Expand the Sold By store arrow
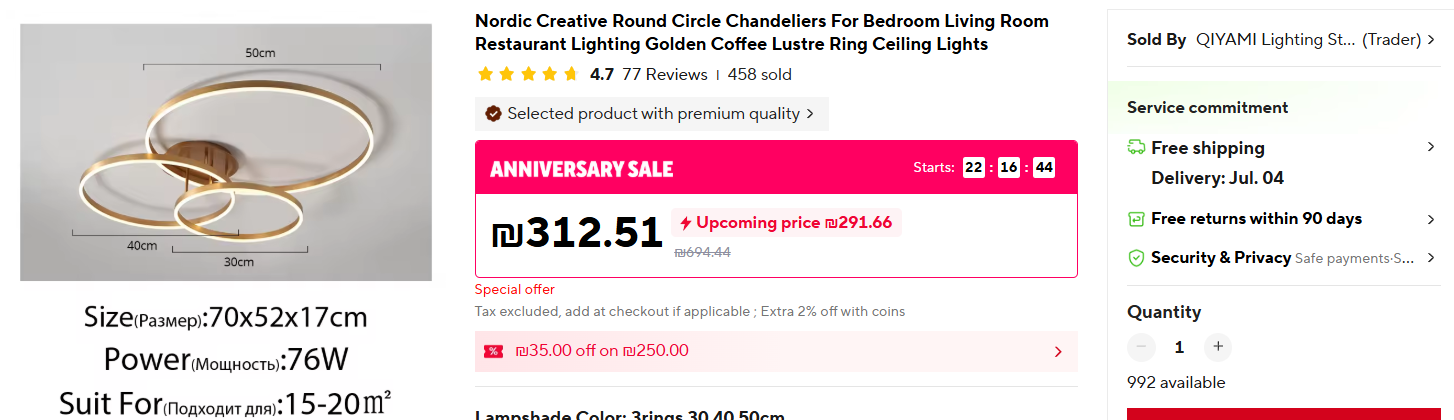The height and width of the screenshot is (420, 1454). point(1431,40)
